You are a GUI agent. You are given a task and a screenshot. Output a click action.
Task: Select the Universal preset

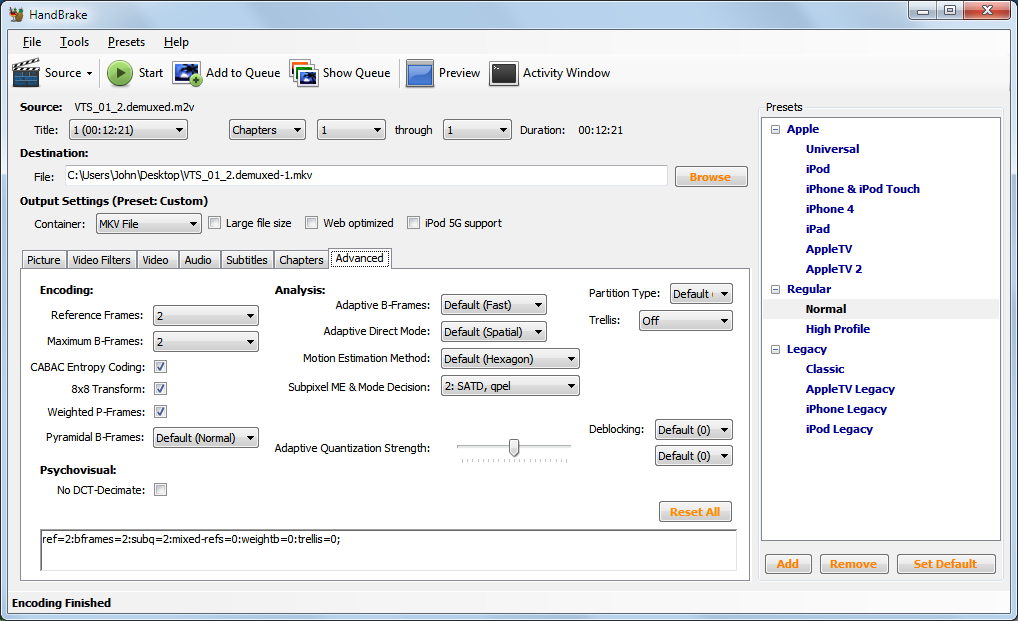pyautogui.click(x=832, y=149)
